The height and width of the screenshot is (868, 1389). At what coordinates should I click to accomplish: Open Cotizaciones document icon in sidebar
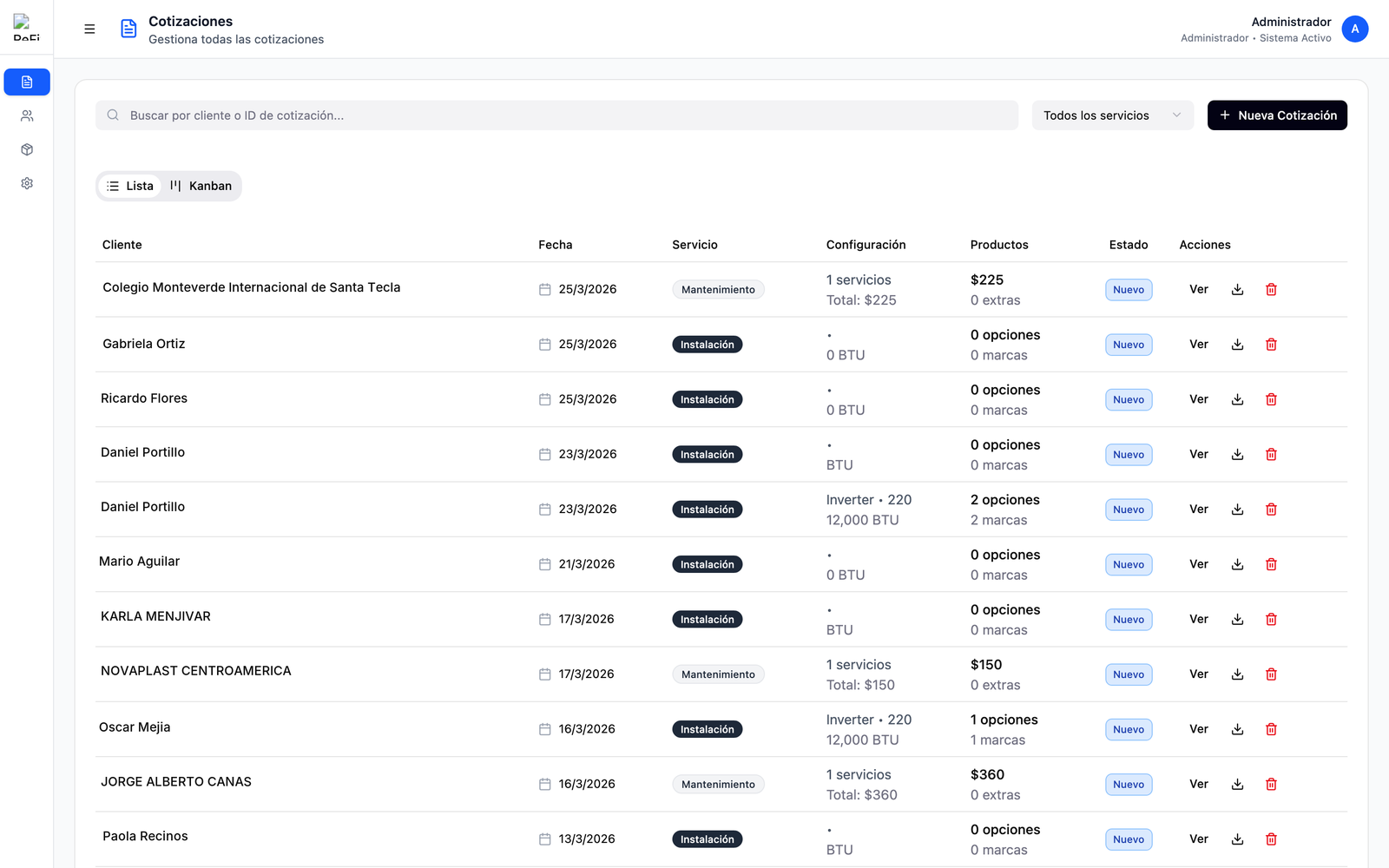click(x=27, y=82)
